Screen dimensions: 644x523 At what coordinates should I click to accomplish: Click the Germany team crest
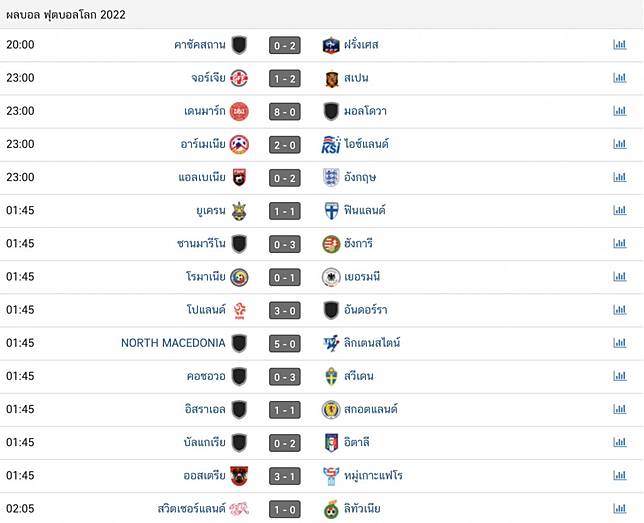tap(331, 277)
